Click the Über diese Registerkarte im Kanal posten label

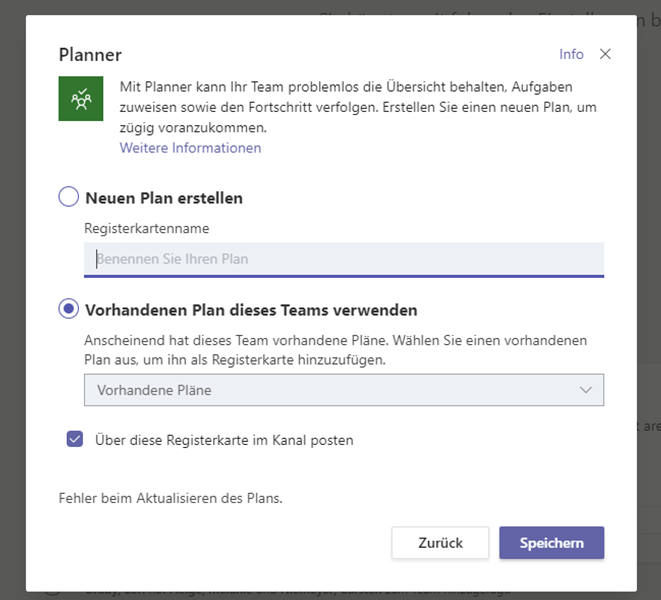224,440
